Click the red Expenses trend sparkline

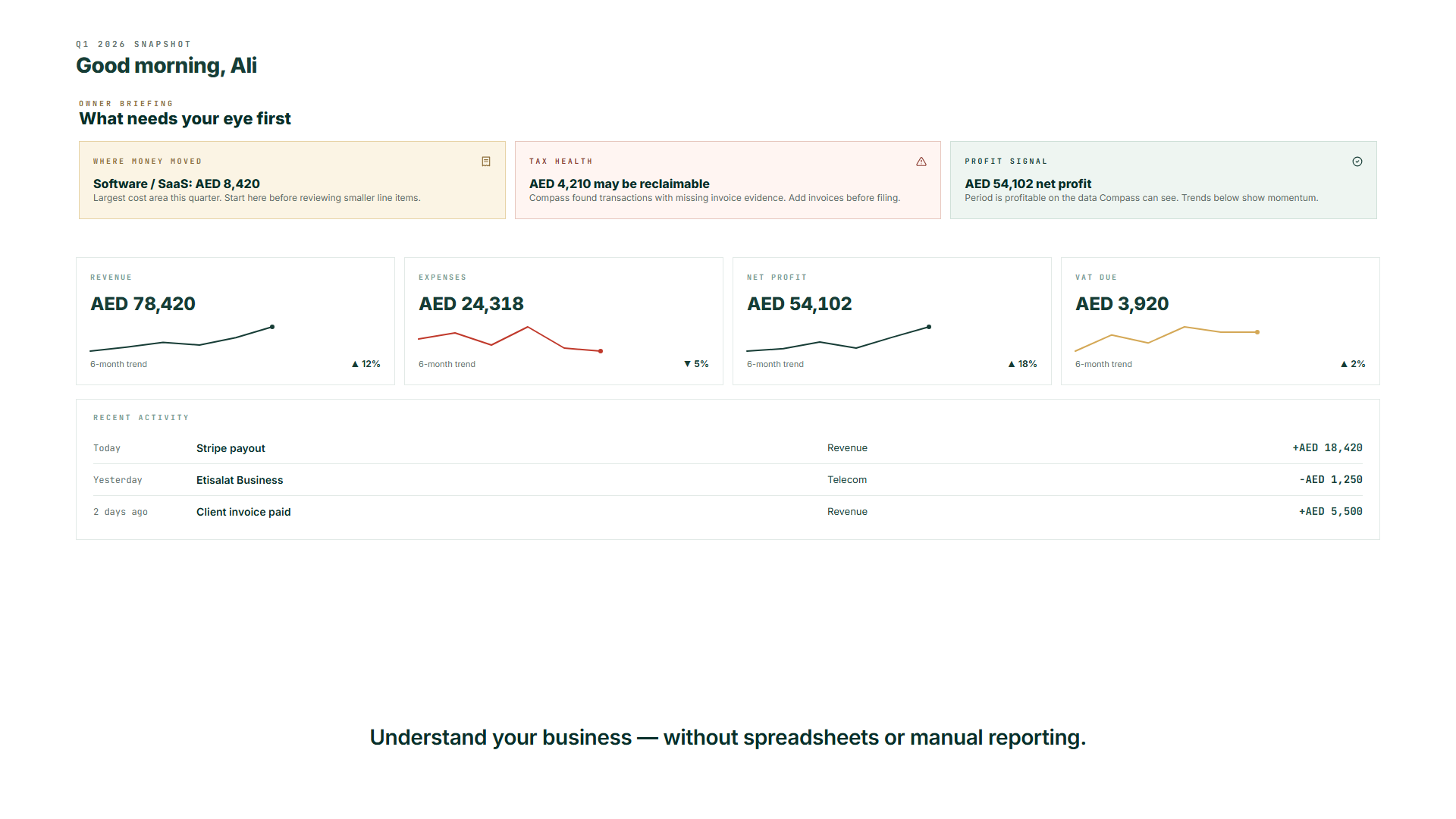pyautogui.click(x=510, y=339)
